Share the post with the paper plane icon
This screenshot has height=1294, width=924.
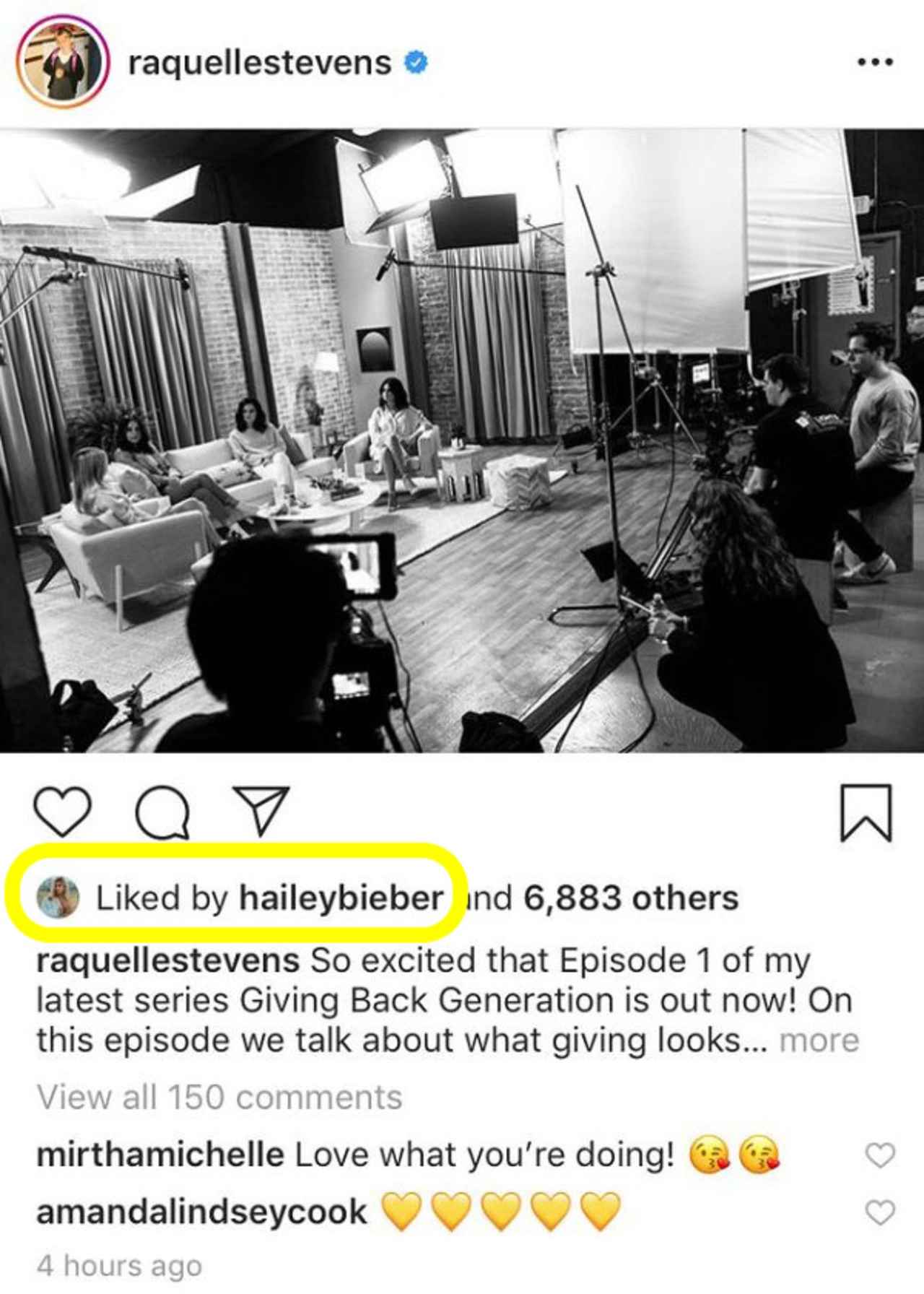(261, 810)
